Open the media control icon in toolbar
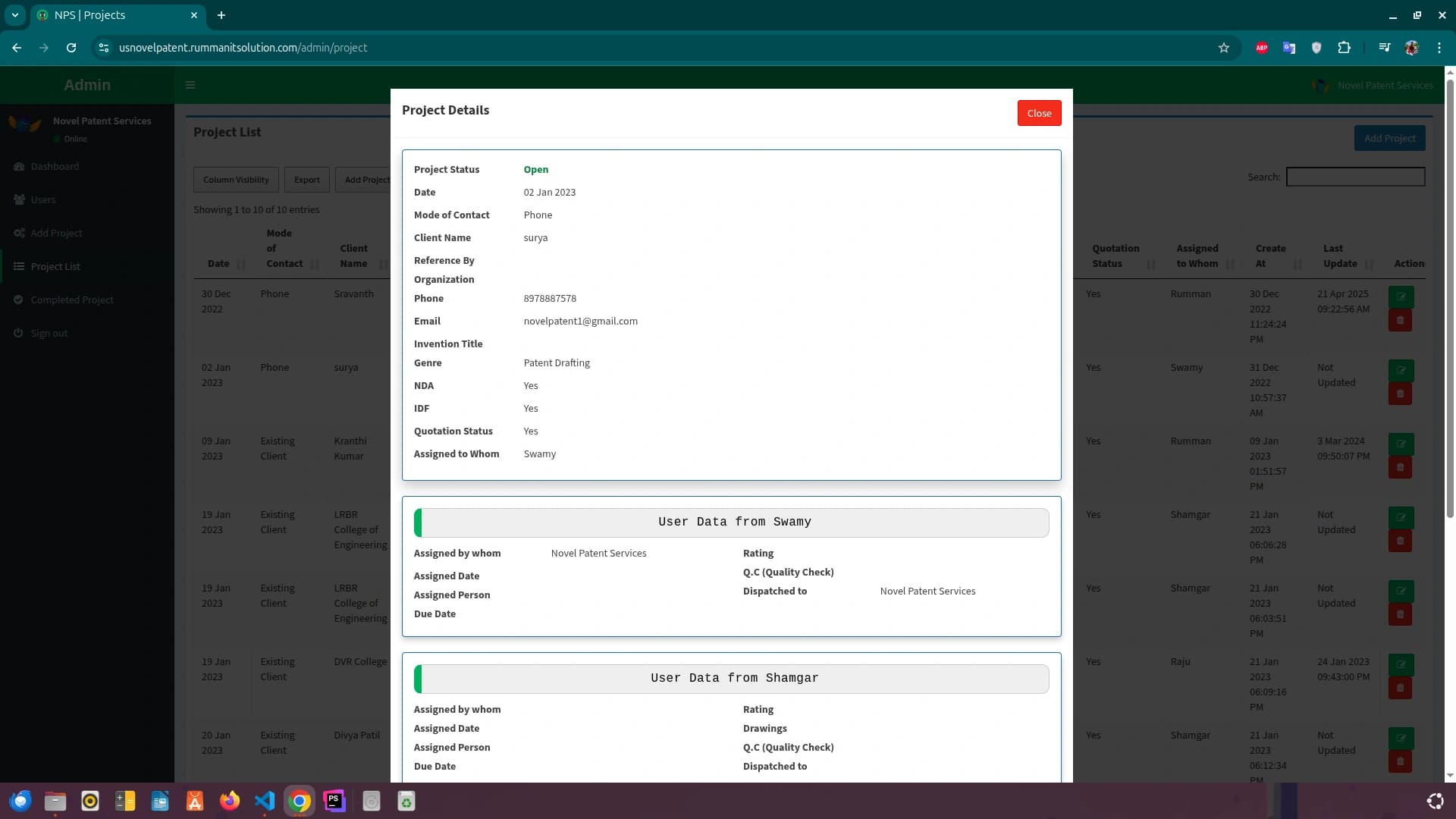This screenshot has height=819, width=1456. pos(1384,48)
